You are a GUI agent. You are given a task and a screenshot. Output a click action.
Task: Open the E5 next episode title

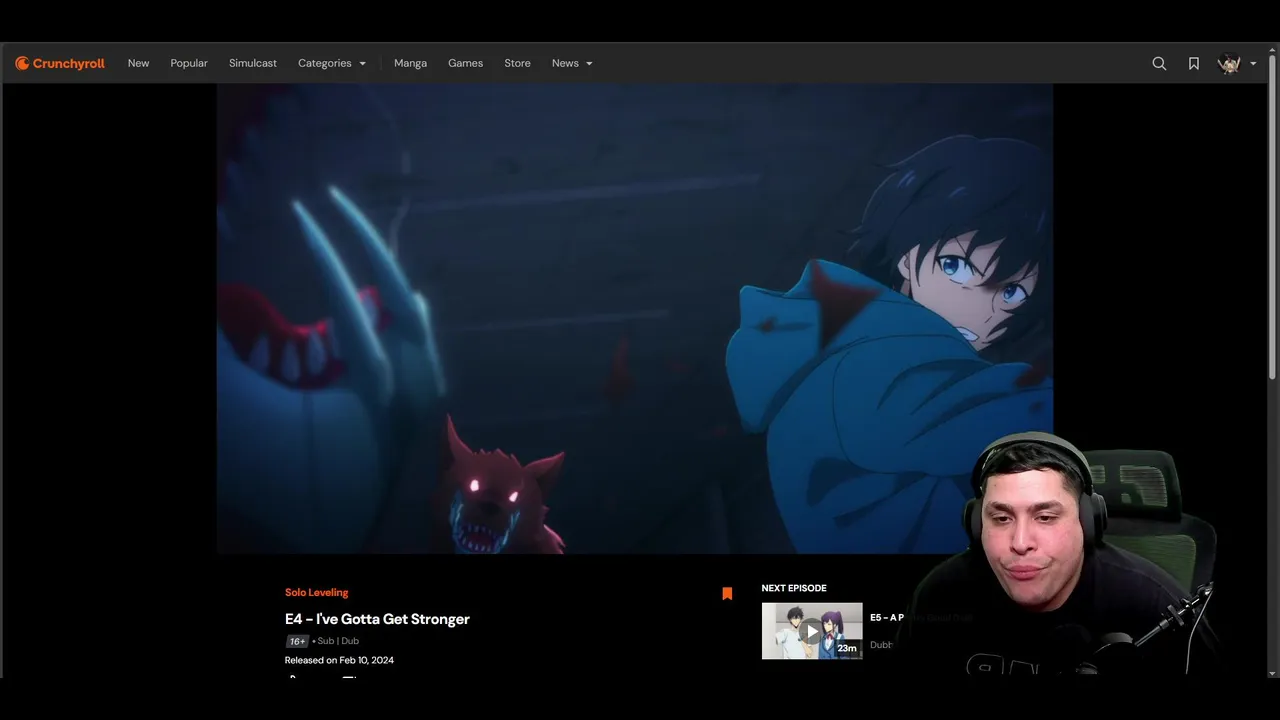point(887,618)
